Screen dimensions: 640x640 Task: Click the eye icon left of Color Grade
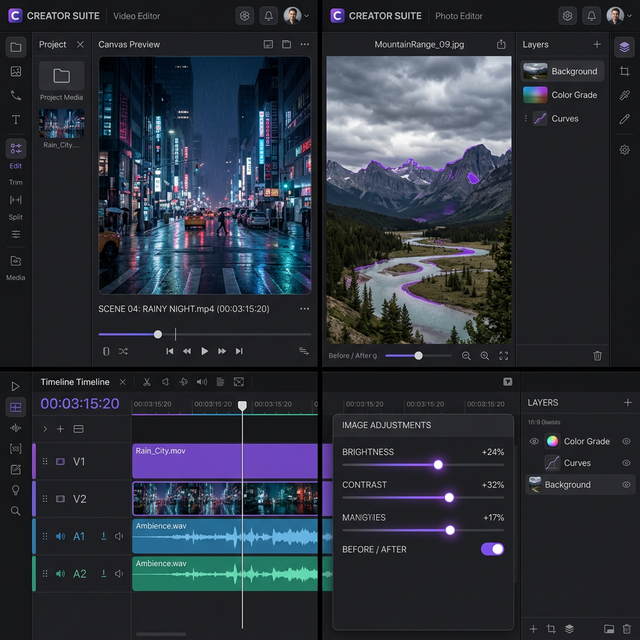pyautogui.click(x=534, y=441)
